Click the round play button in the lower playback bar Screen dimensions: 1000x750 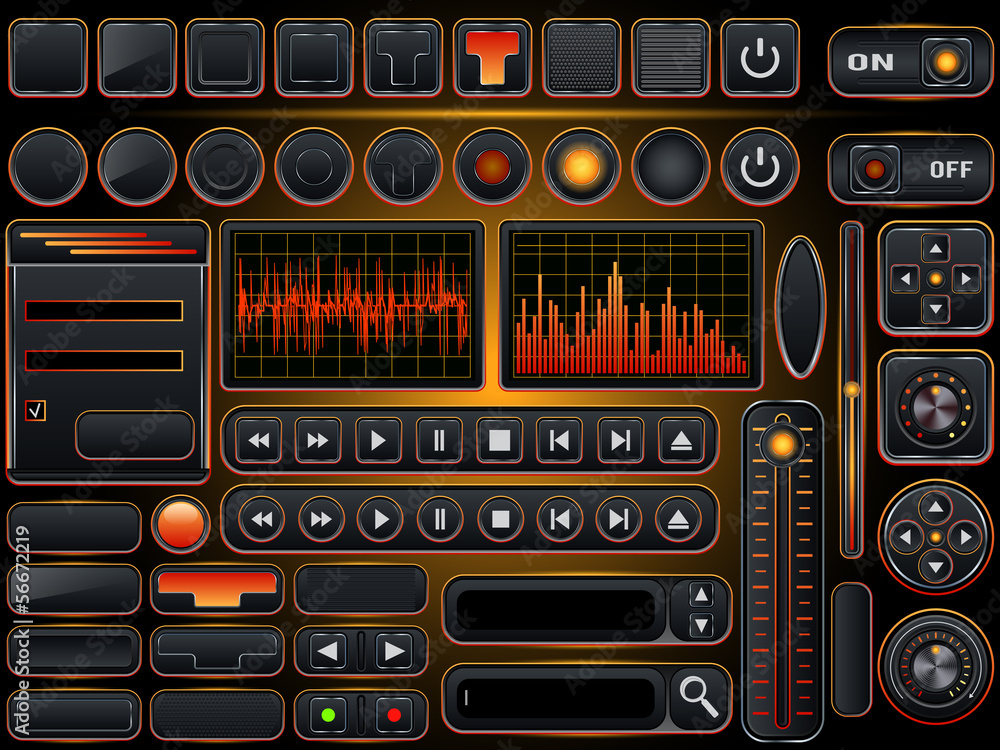point(380,519)
